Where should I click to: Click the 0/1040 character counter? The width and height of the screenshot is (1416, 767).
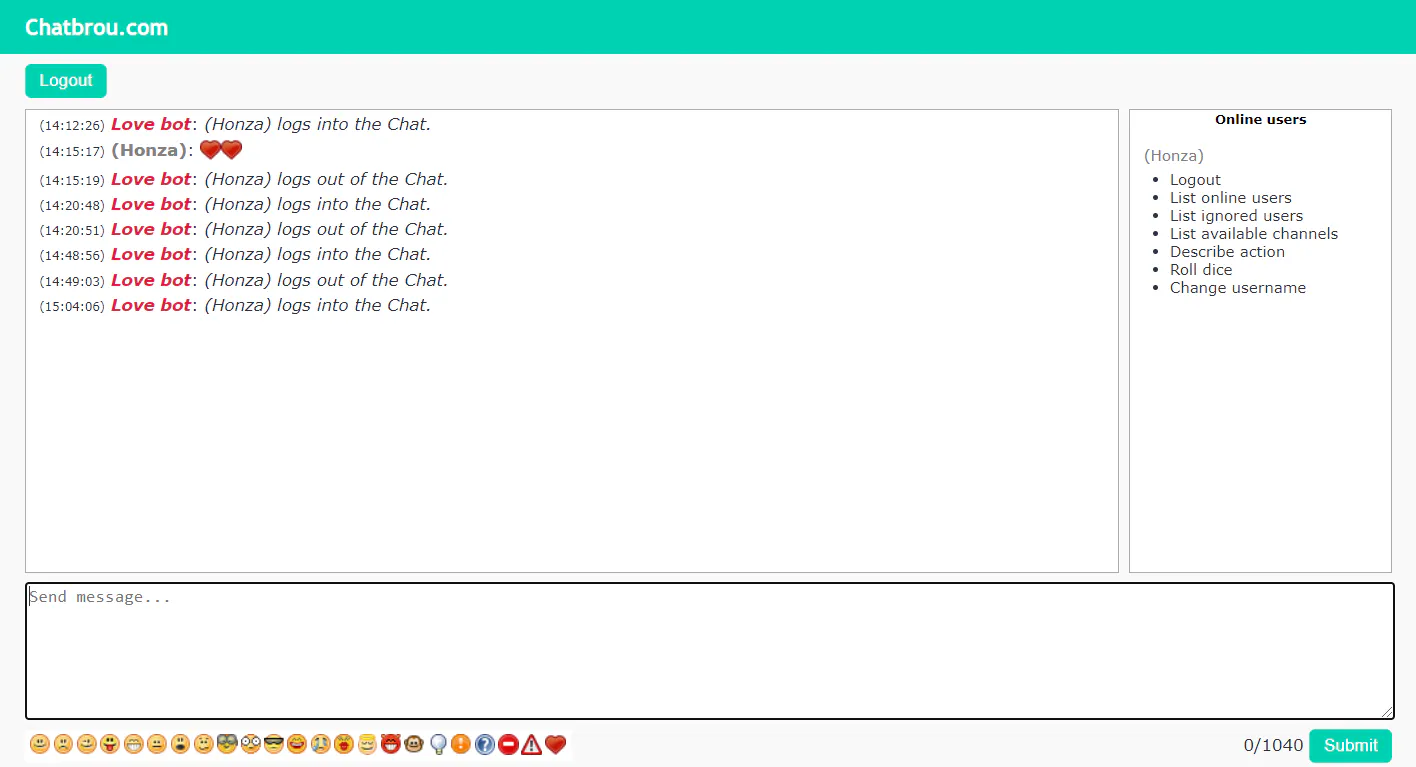[x=1273, y=745]
